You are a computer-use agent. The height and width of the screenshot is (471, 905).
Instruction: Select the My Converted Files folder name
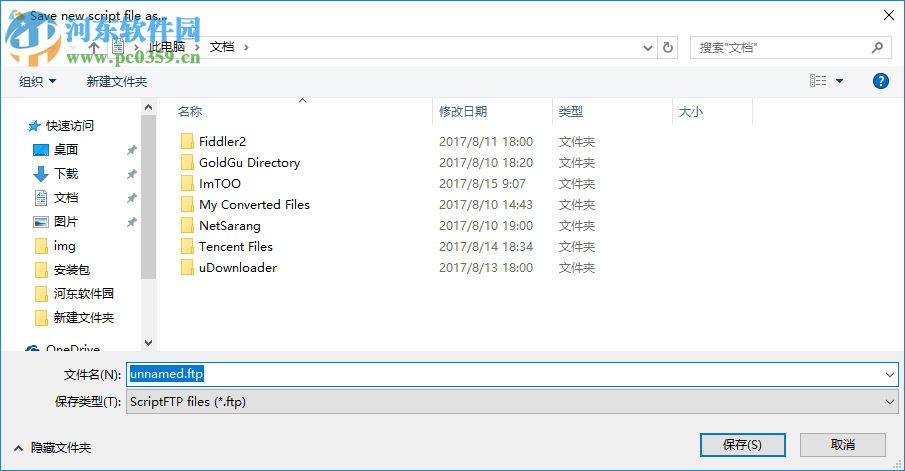(254, 205)
